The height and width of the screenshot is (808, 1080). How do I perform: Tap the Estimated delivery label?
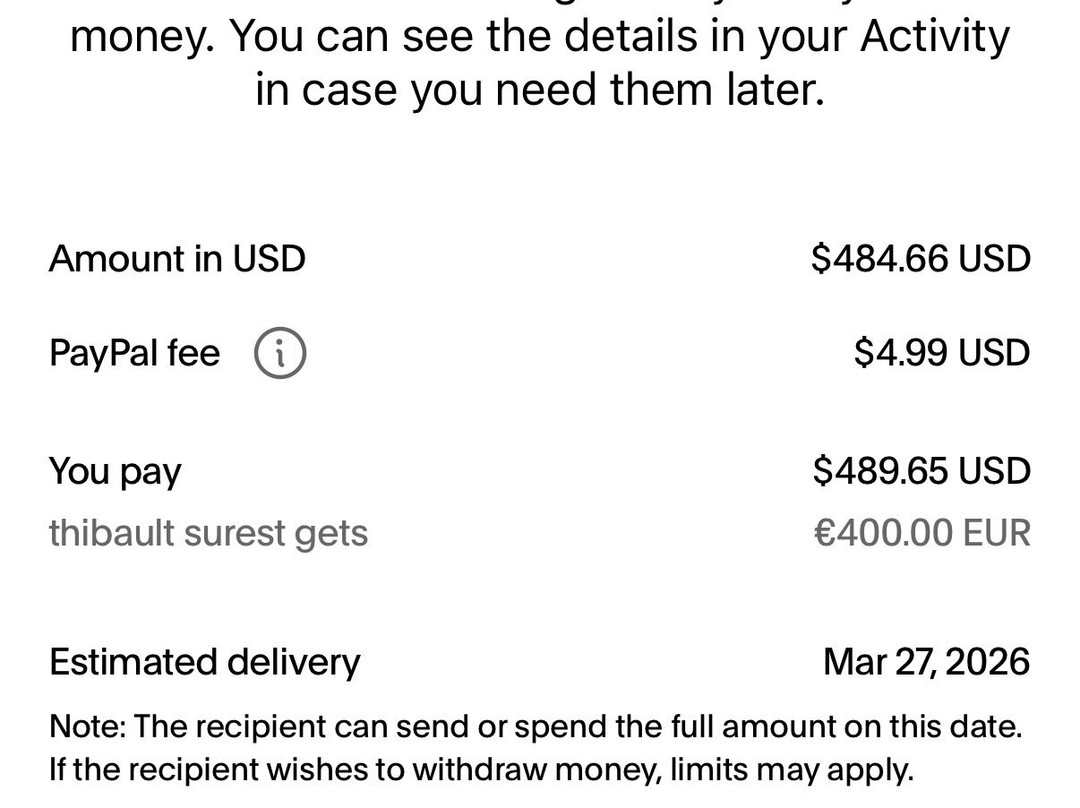click(204, 662)
